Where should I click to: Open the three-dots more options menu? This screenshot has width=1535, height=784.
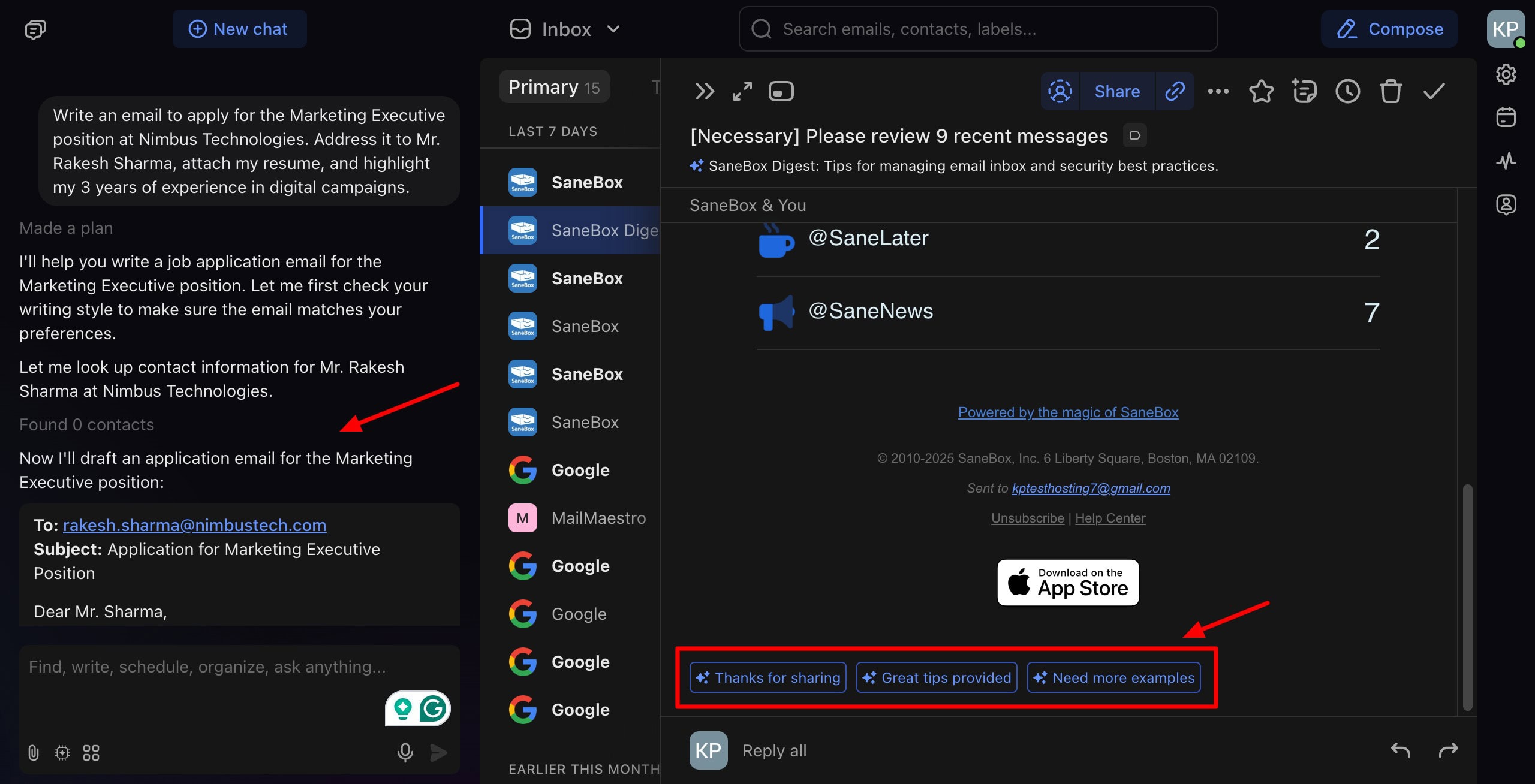point(1218,91)
